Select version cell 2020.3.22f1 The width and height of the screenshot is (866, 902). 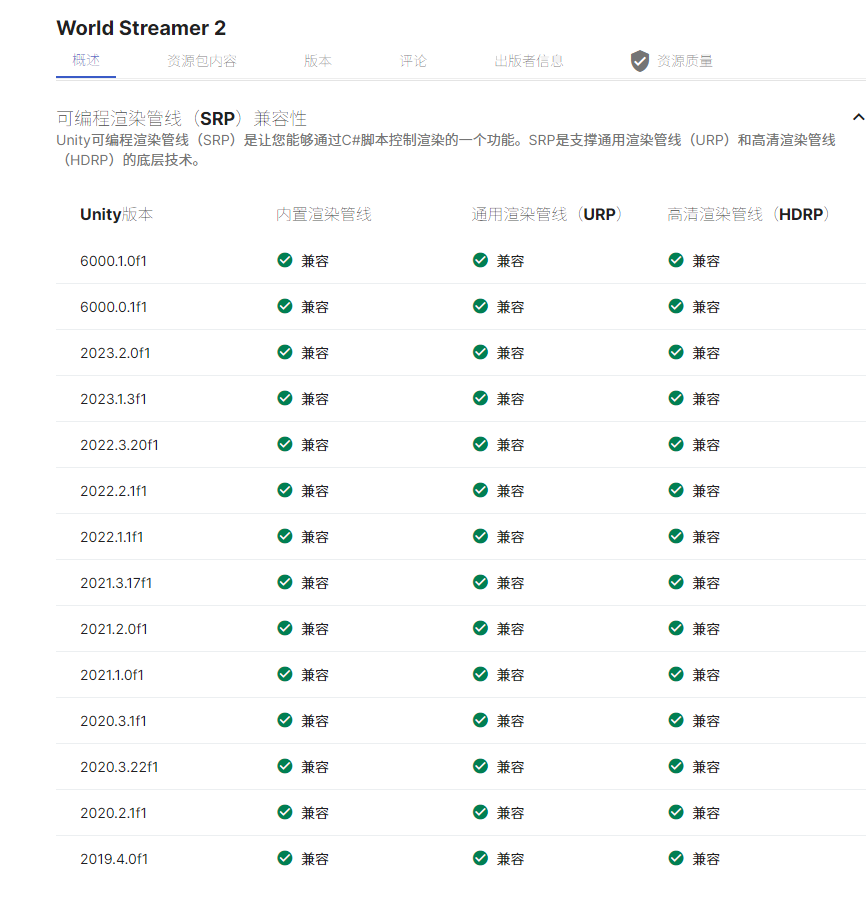click(119, 767)
